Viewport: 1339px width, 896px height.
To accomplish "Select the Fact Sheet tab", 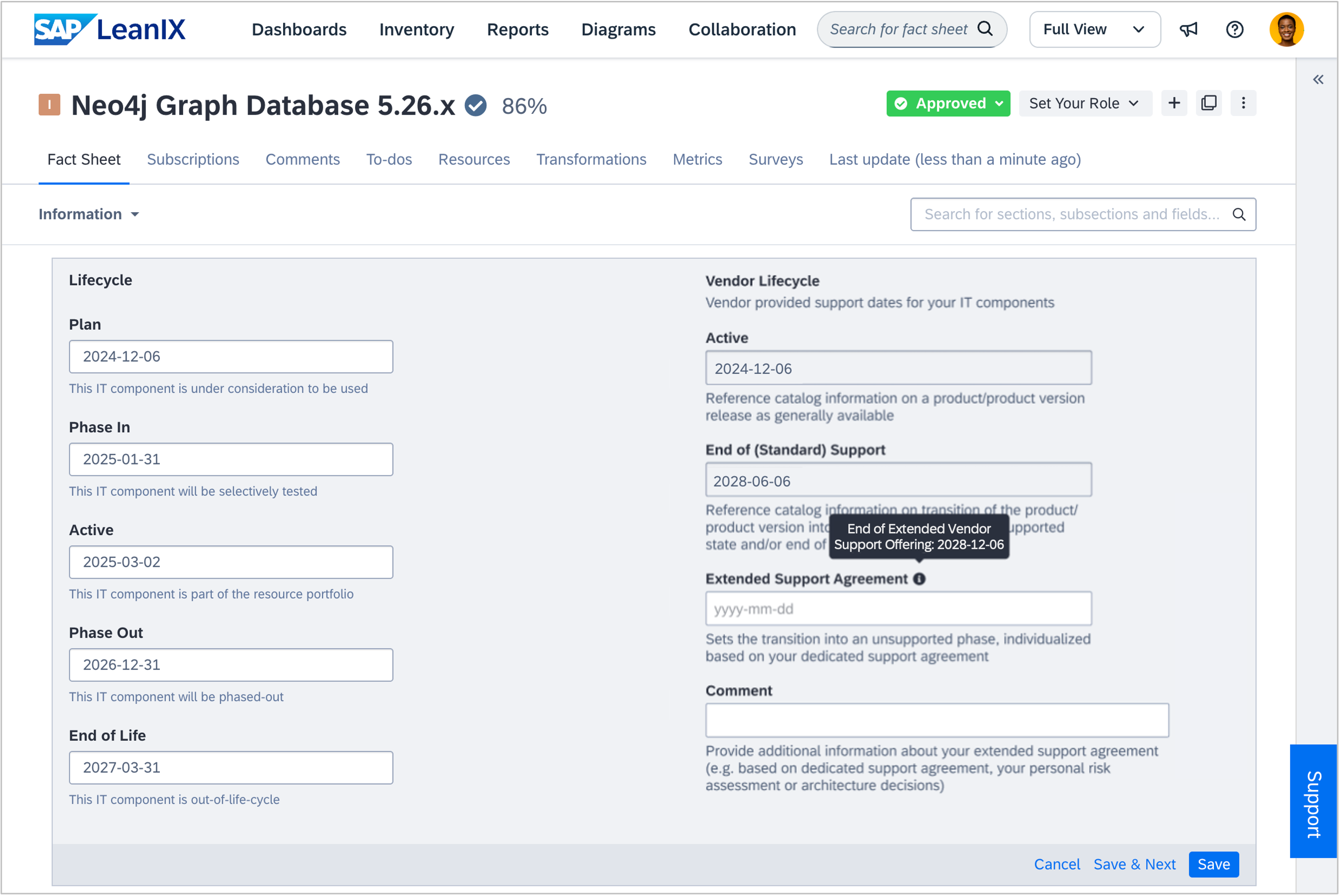I will click(84, 159).
